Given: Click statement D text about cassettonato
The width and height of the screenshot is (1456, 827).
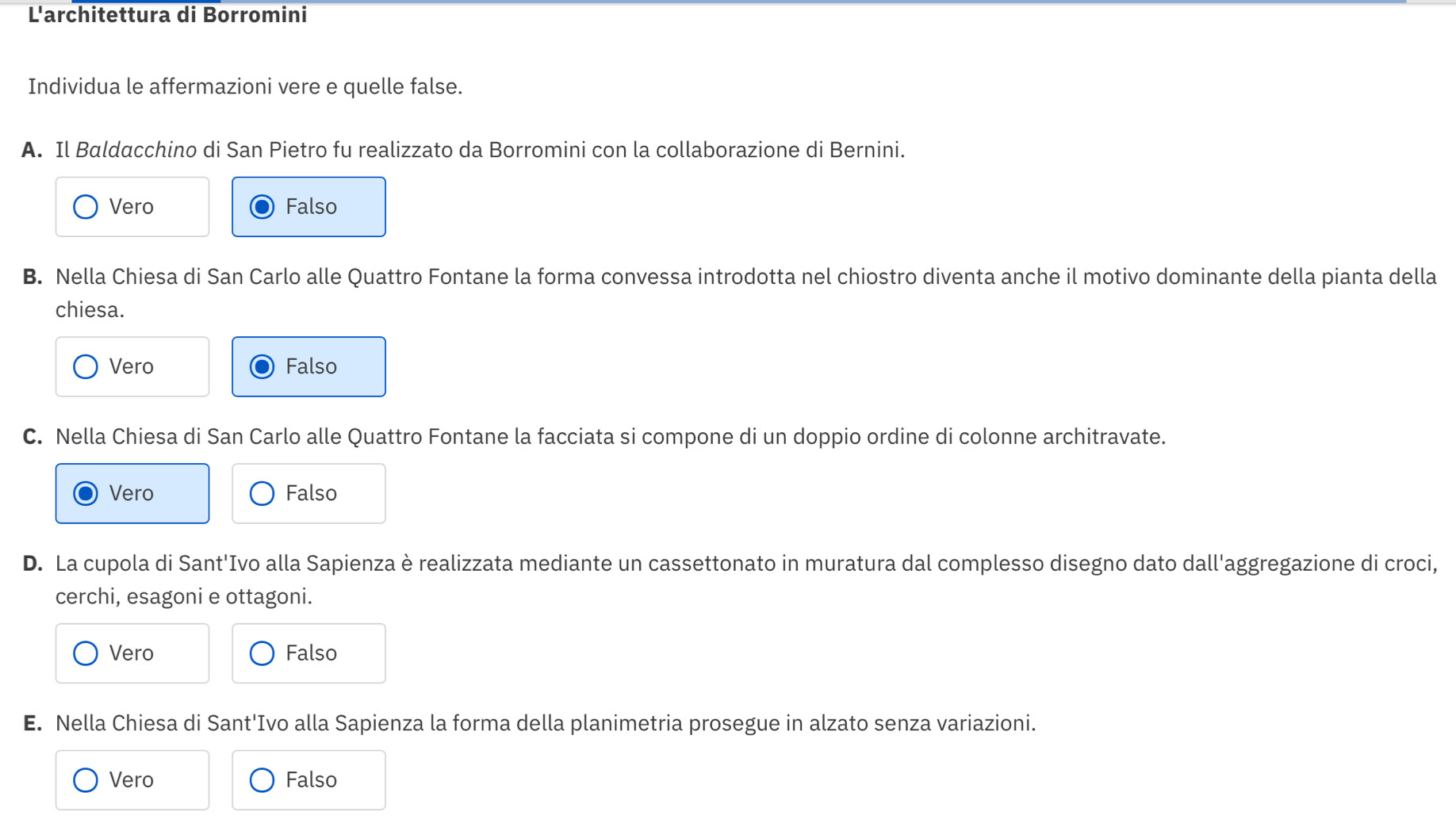Looking at the screenshot, I should 745,564.
